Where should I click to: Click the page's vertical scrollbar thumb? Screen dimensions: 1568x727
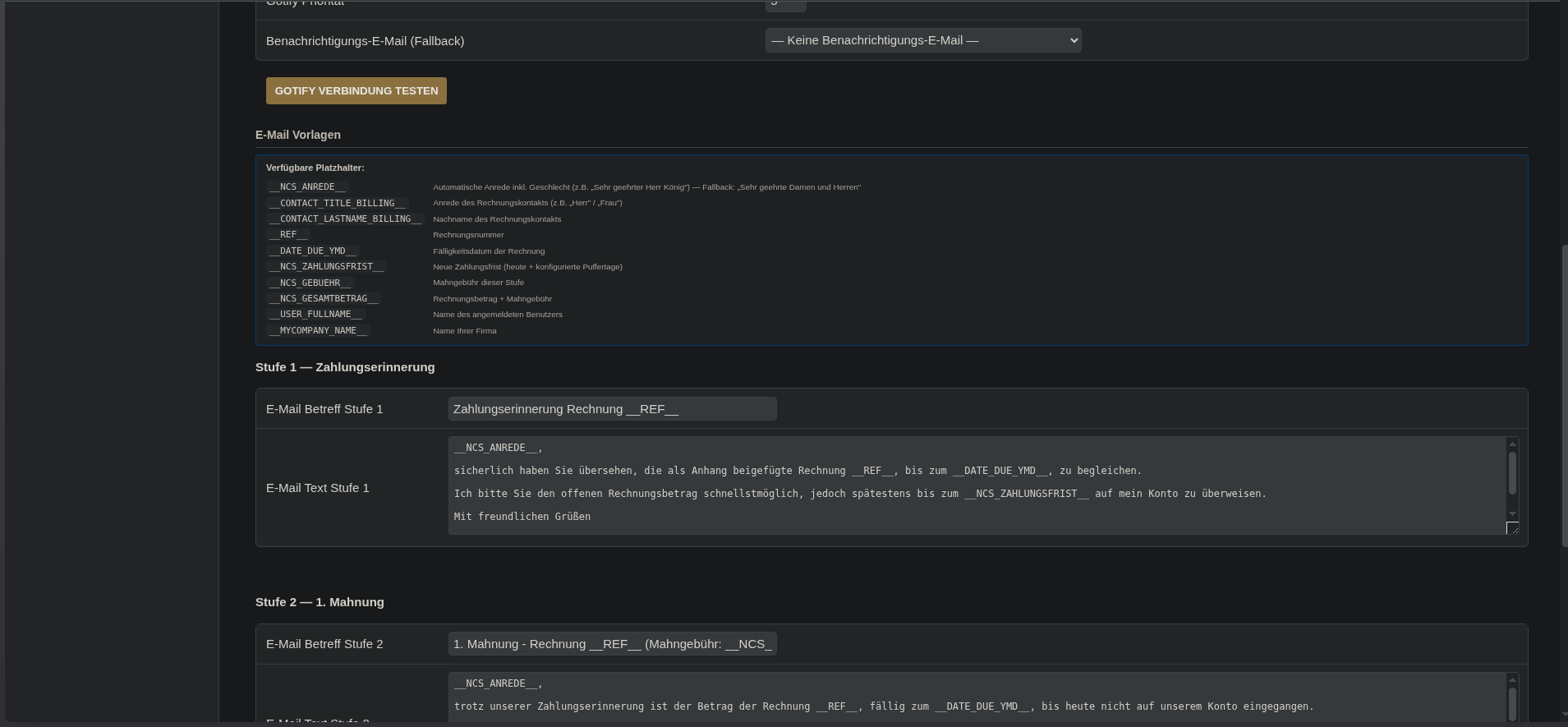point(1564,395)
